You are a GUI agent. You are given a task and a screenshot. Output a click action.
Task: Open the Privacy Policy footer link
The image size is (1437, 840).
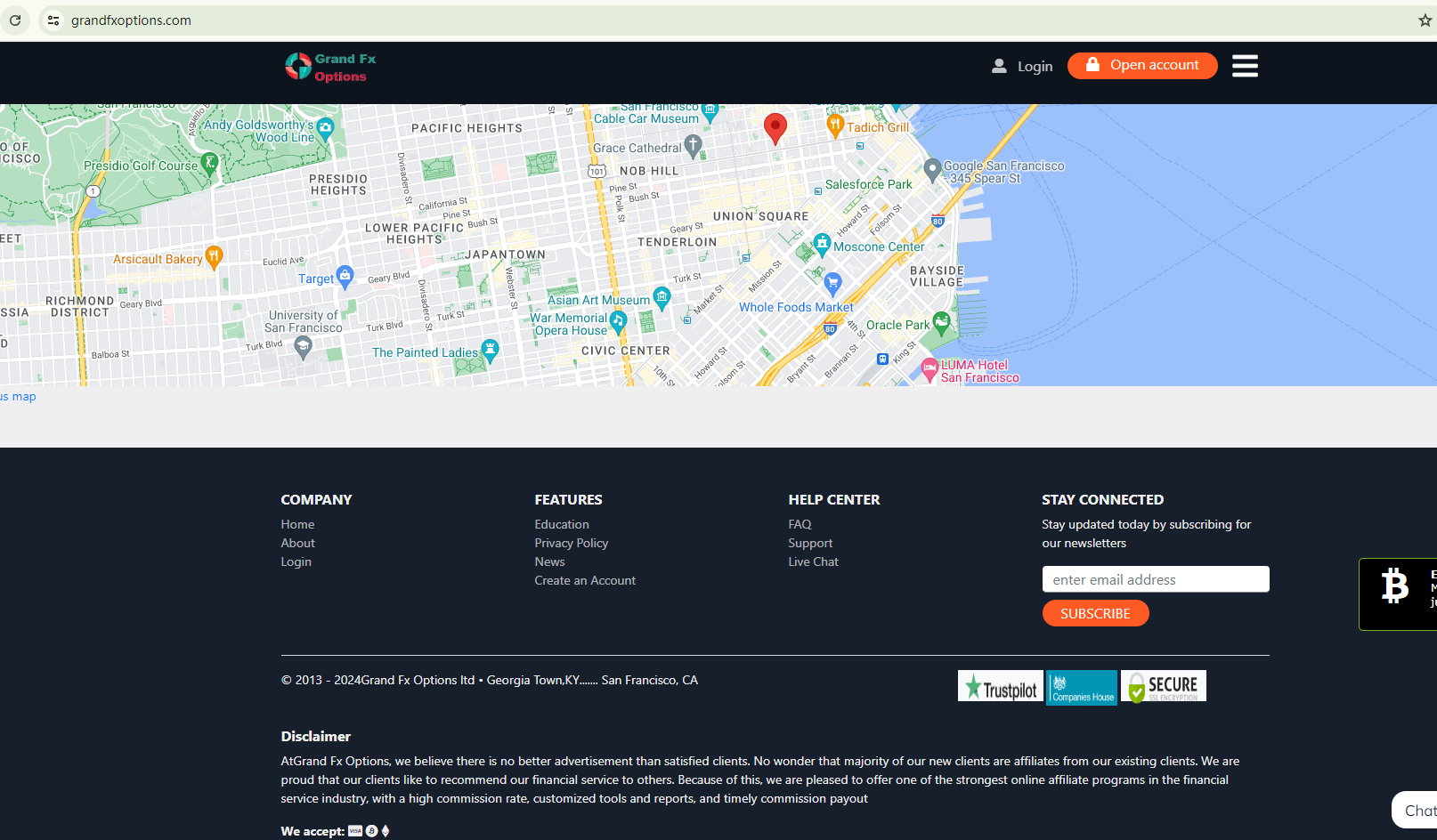pos(571,543)
